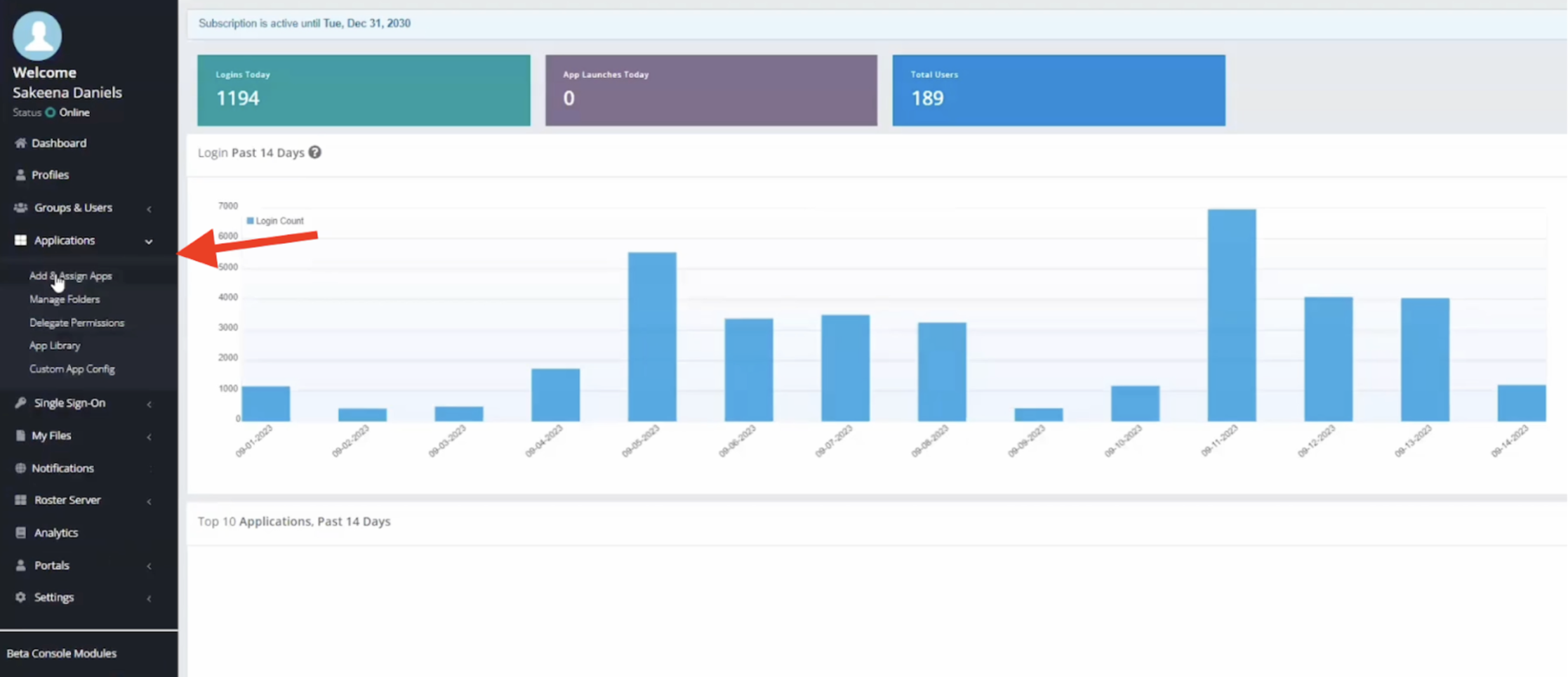Screen dimensions: 1568x677
Task: Click the 09-11-2023 tallest bar
Action: click(1232, 315)
